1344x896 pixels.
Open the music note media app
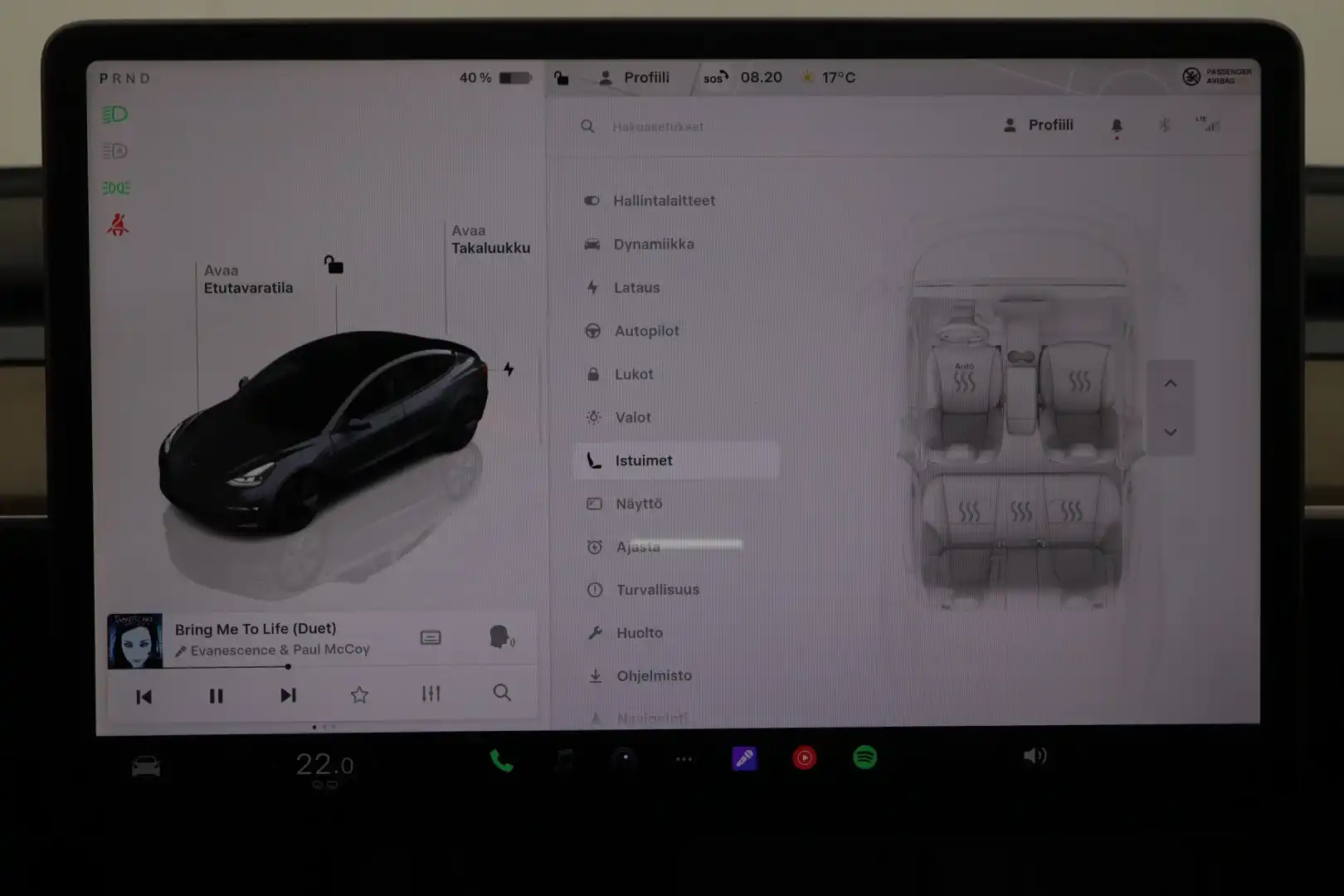[563, 758]
